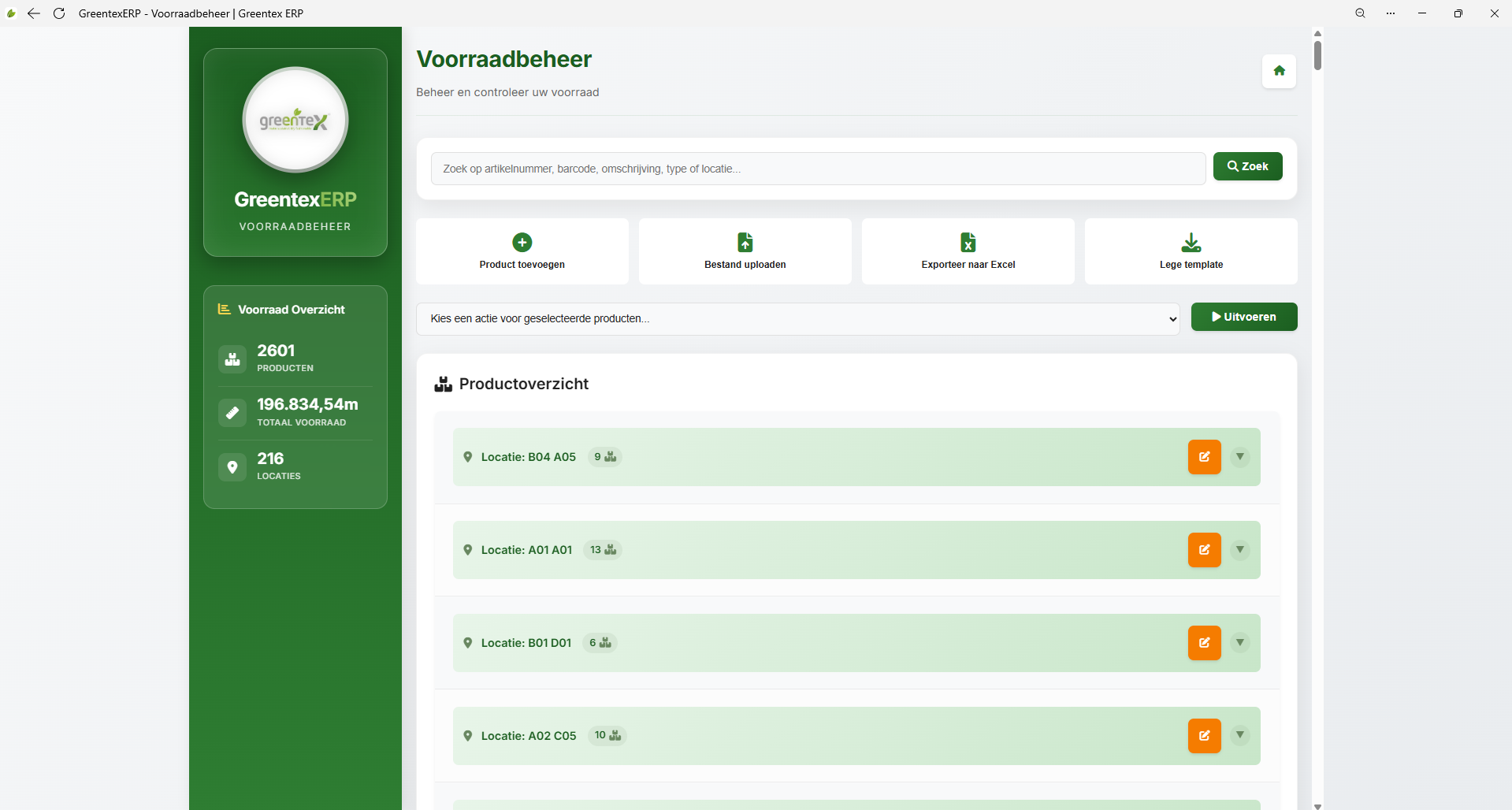This screenshot has width=1512, height=810.
Task: Open the action dropdown for selected products
Action: [x=797, y=319]
